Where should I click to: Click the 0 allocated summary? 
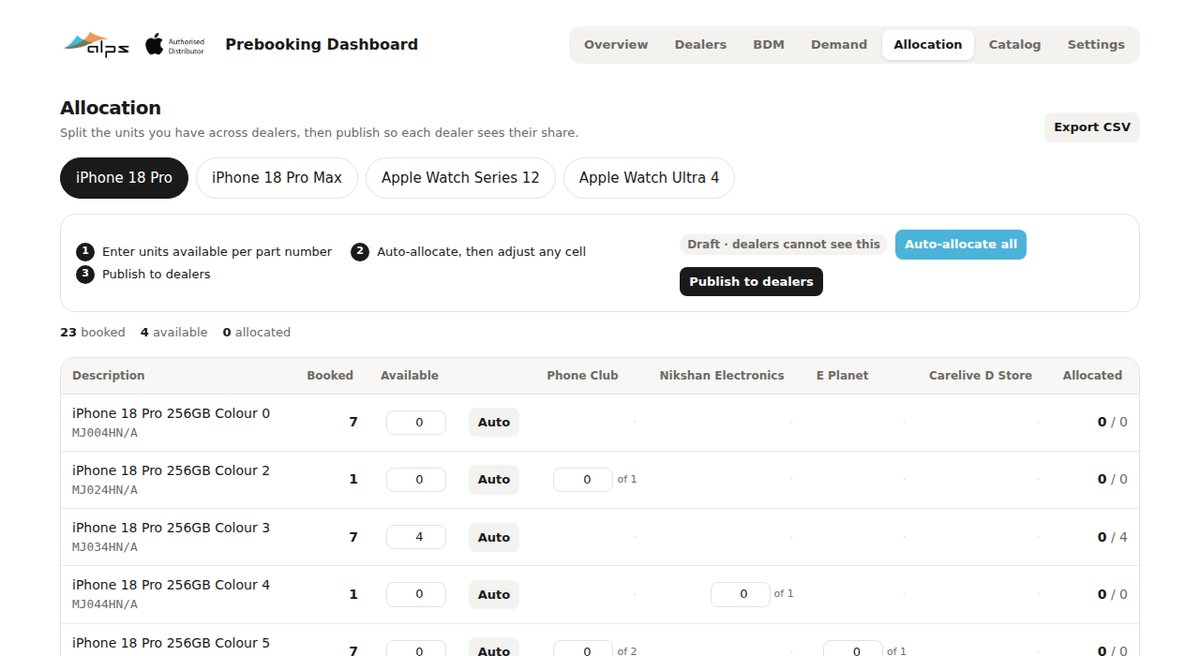tap(256, 332)
